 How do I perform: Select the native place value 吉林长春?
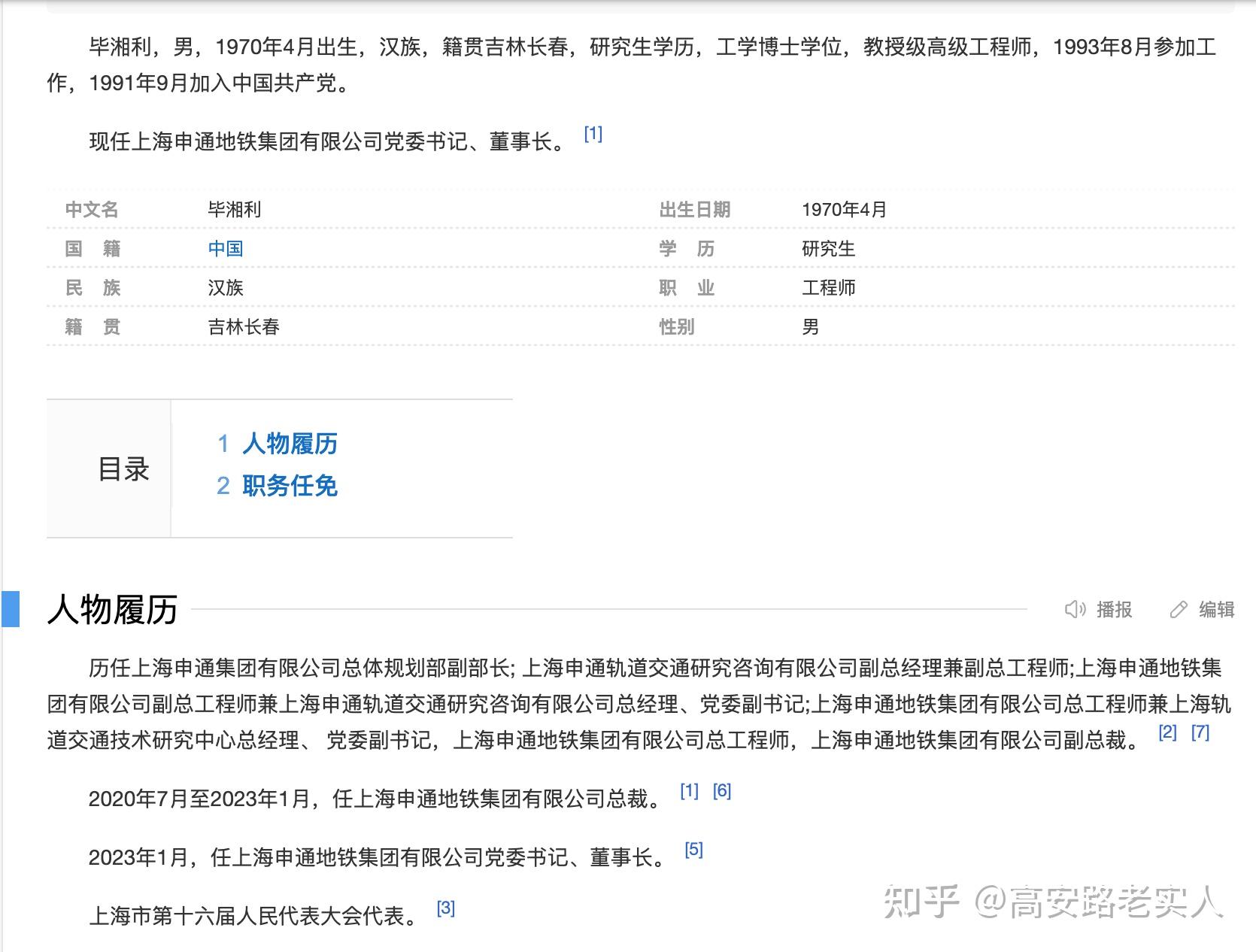pyautogui.click(x=244, y=327)
